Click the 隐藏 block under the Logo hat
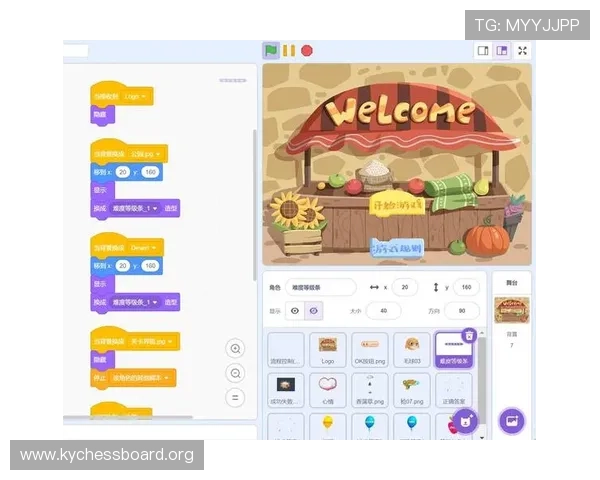600x480 pixels. (x=103, y=115)
